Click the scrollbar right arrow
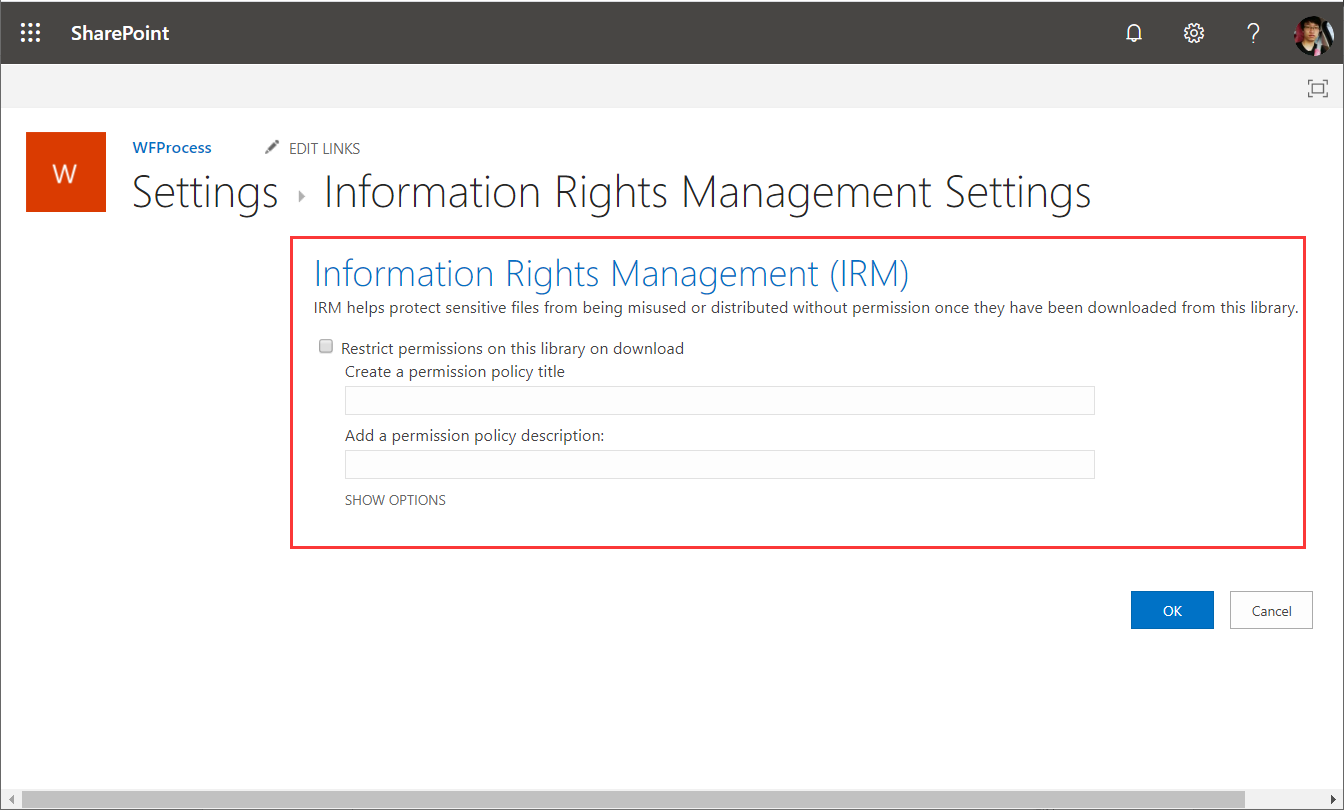This screenshot has height=810, width=1344. point(1333,800)
